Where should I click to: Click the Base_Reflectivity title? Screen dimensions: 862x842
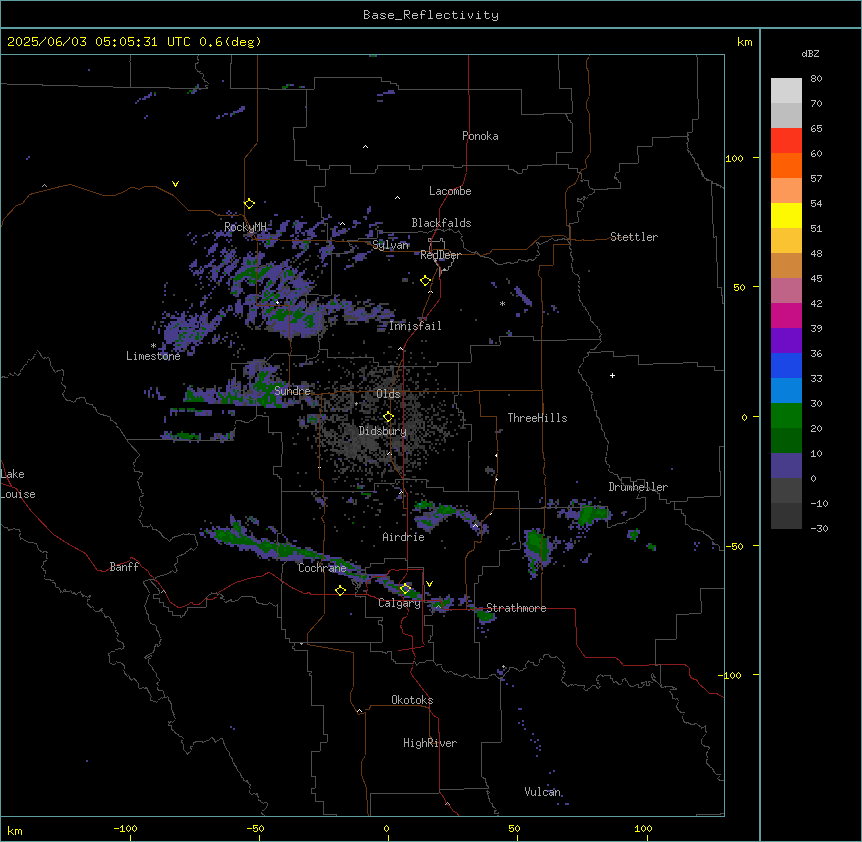(x=431, y=15)
